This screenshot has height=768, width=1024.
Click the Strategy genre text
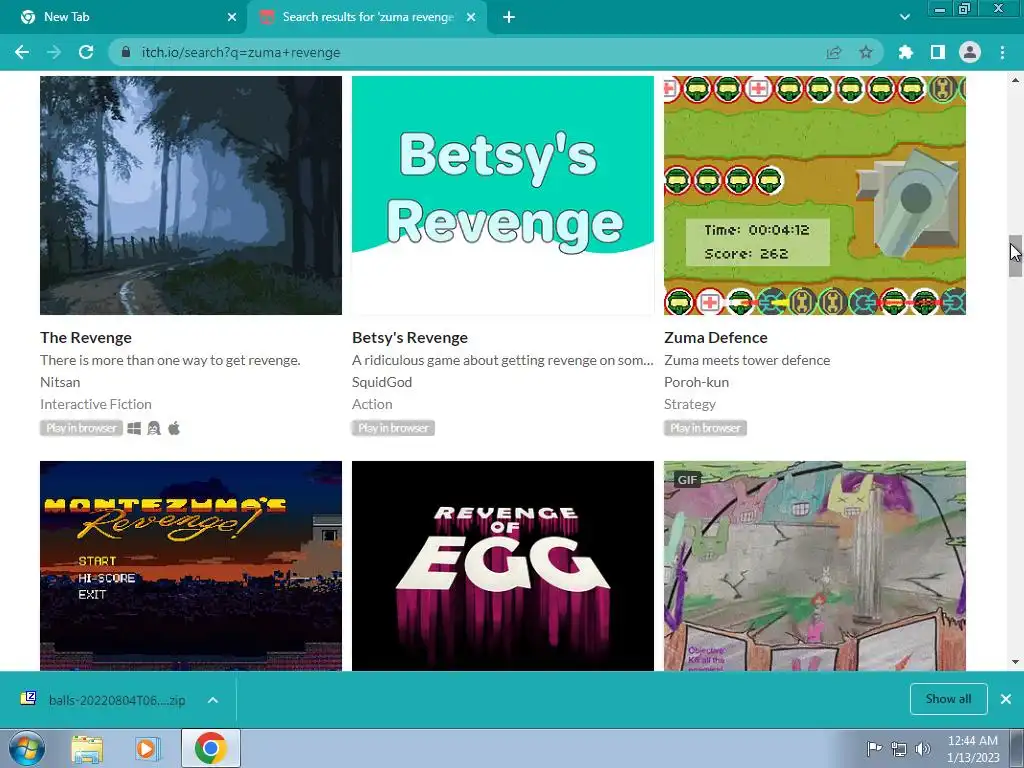[x=690, y=404]
